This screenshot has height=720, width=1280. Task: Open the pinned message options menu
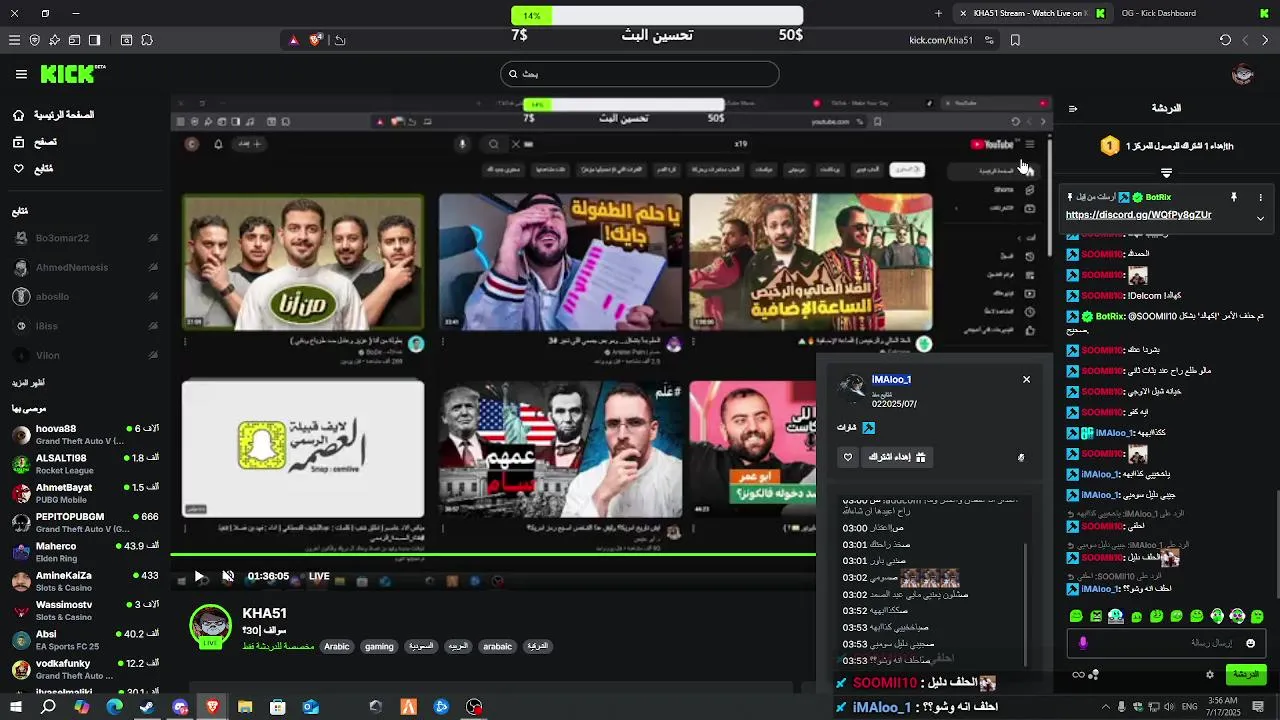(1260, 197)
